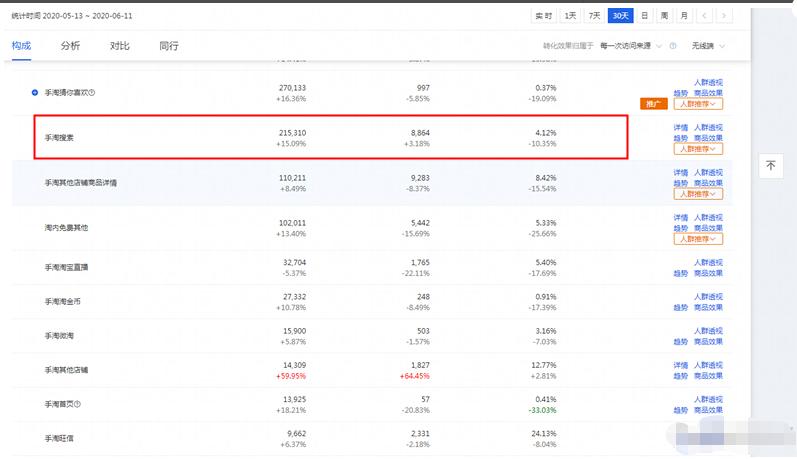Image resolution: width=797 pixels, height=459 pixels.
Task: Open 商品效果 link in 手淘淘金币 row
Action: coord(709,308)
